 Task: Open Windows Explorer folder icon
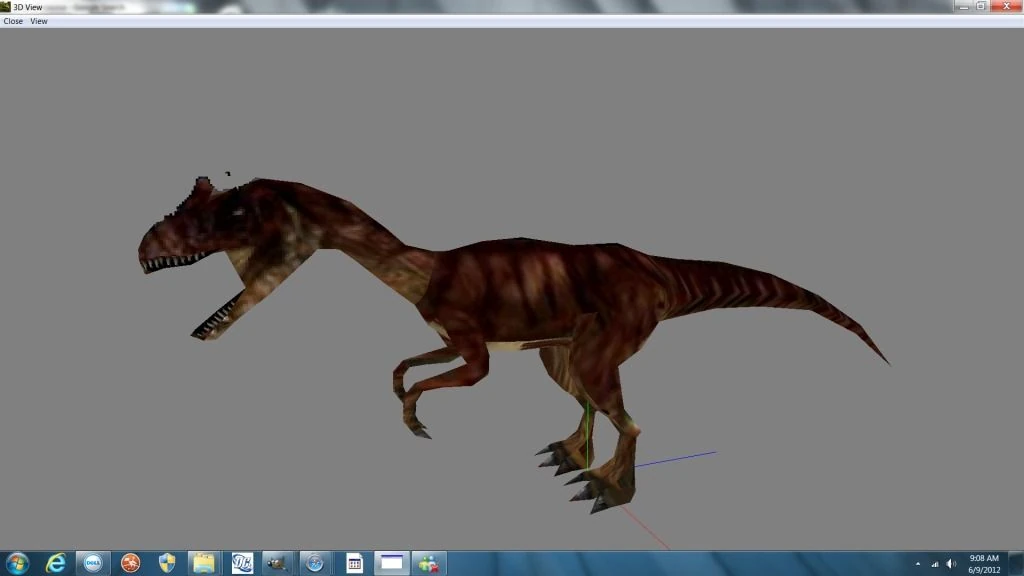click(204, 563)
